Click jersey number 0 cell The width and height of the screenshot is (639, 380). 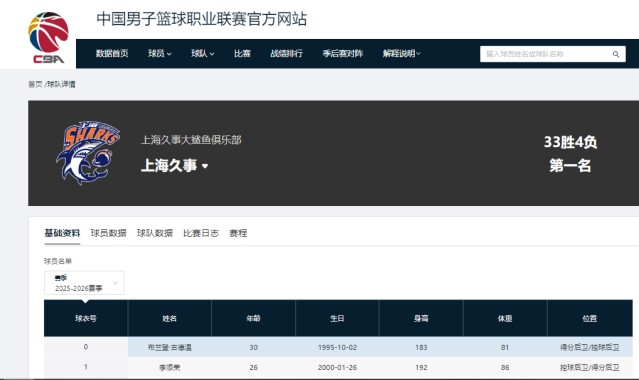coord(86,347)
